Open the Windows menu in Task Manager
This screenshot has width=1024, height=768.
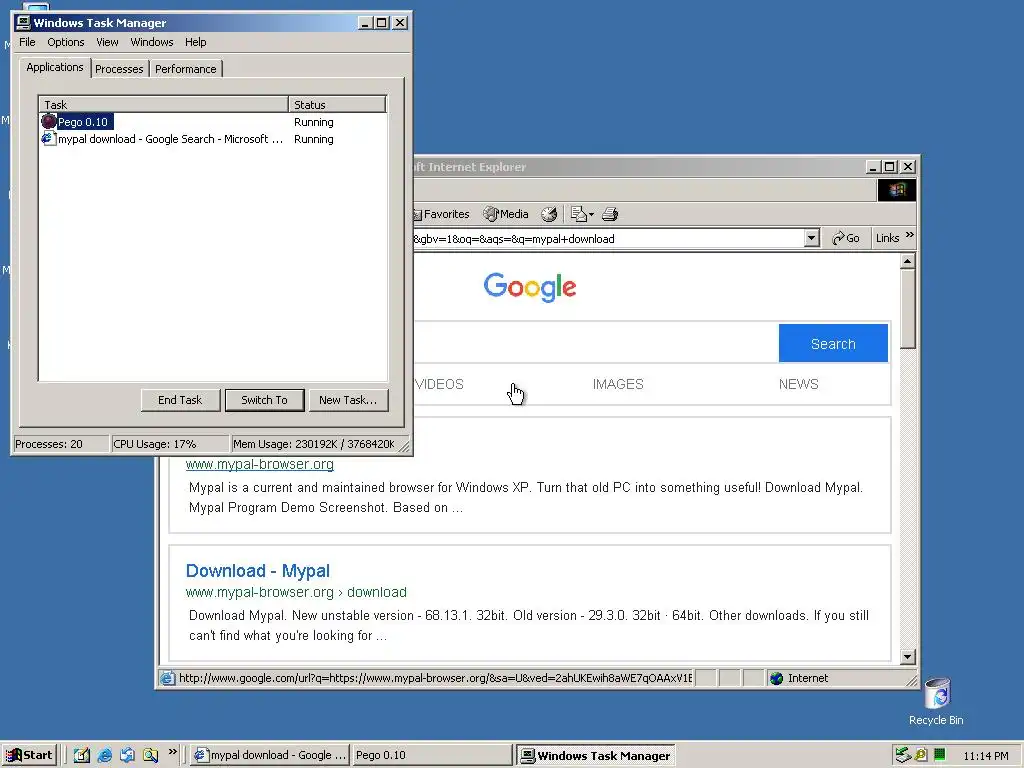(152, 42)
